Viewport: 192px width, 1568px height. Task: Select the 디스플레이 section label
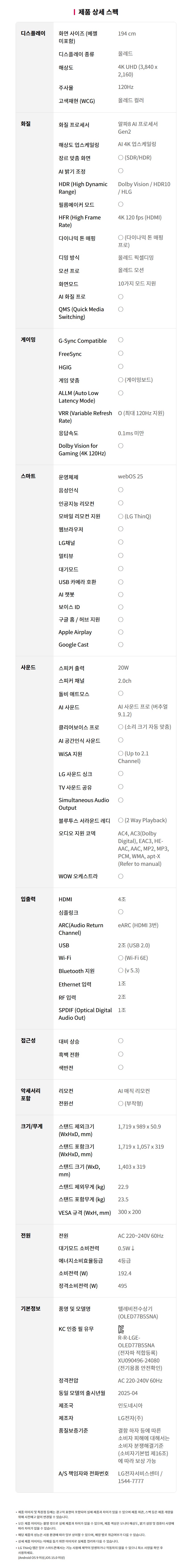[33, 34]
